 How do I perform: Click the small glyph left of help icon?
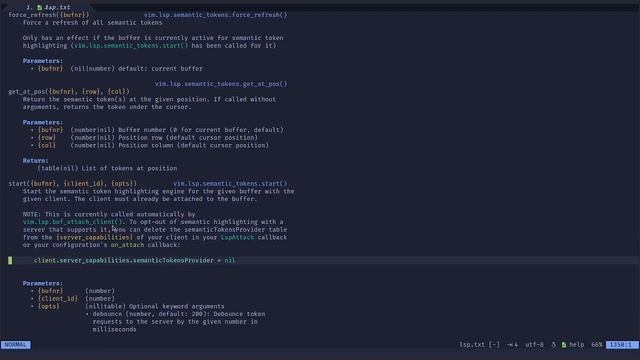553,345
